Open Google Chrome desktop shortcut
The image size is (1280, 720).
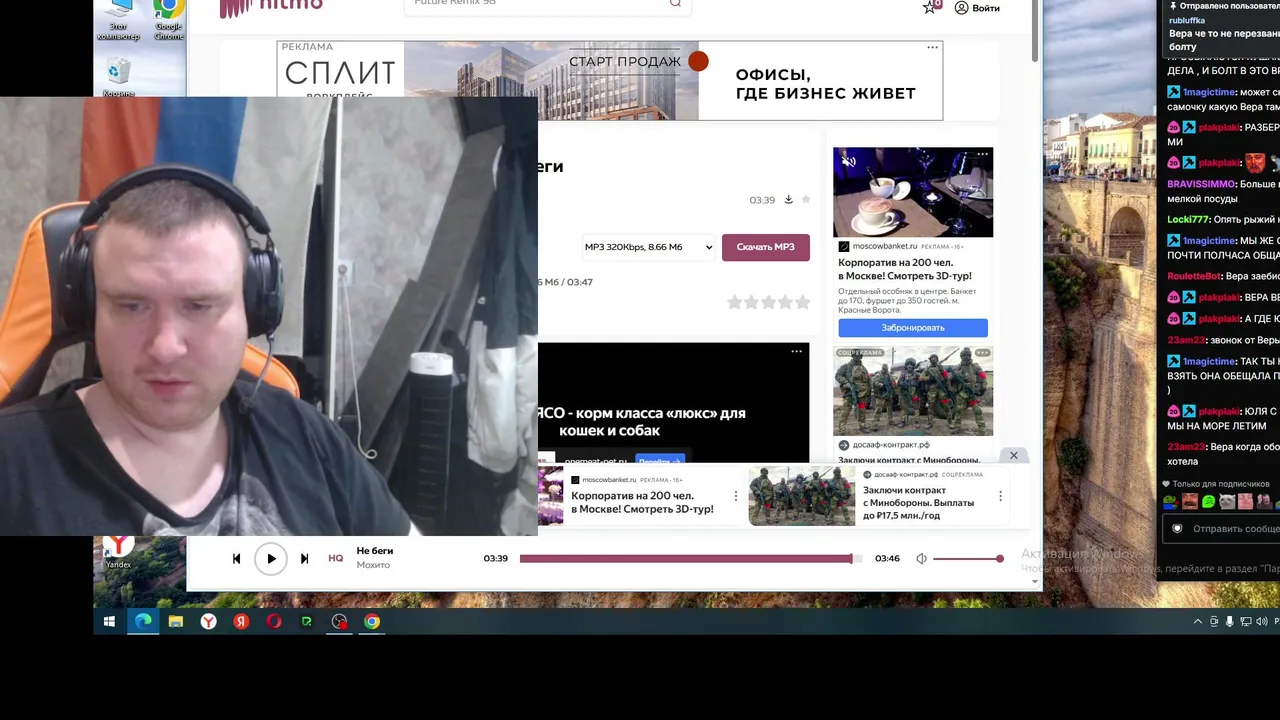[168, 19]
